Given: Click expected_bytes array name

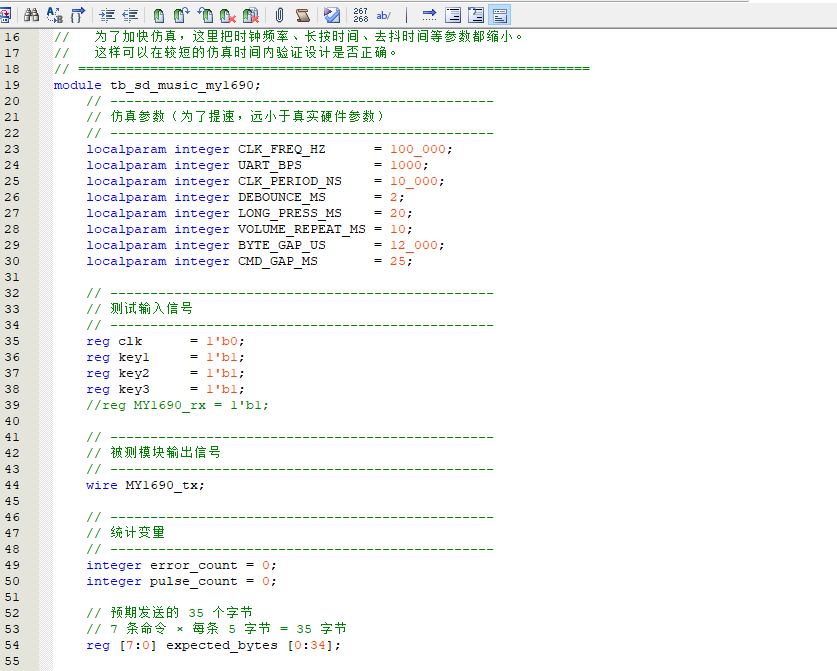Looking at the screenshot, I should coord(222,645).
